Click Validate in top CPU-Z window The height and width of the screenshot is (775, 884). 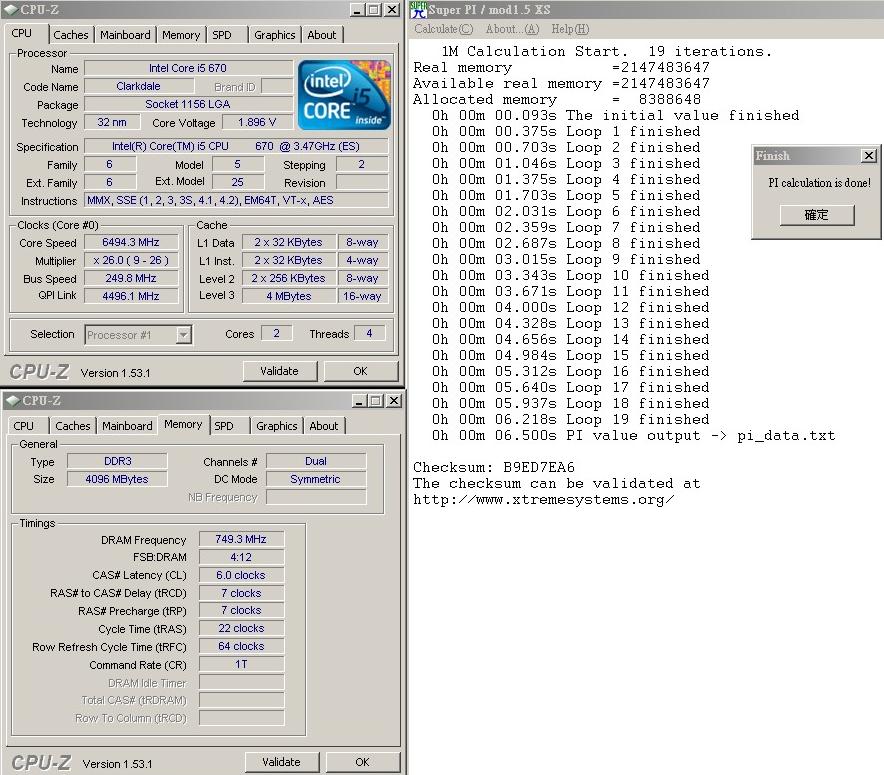coord(280,371)
